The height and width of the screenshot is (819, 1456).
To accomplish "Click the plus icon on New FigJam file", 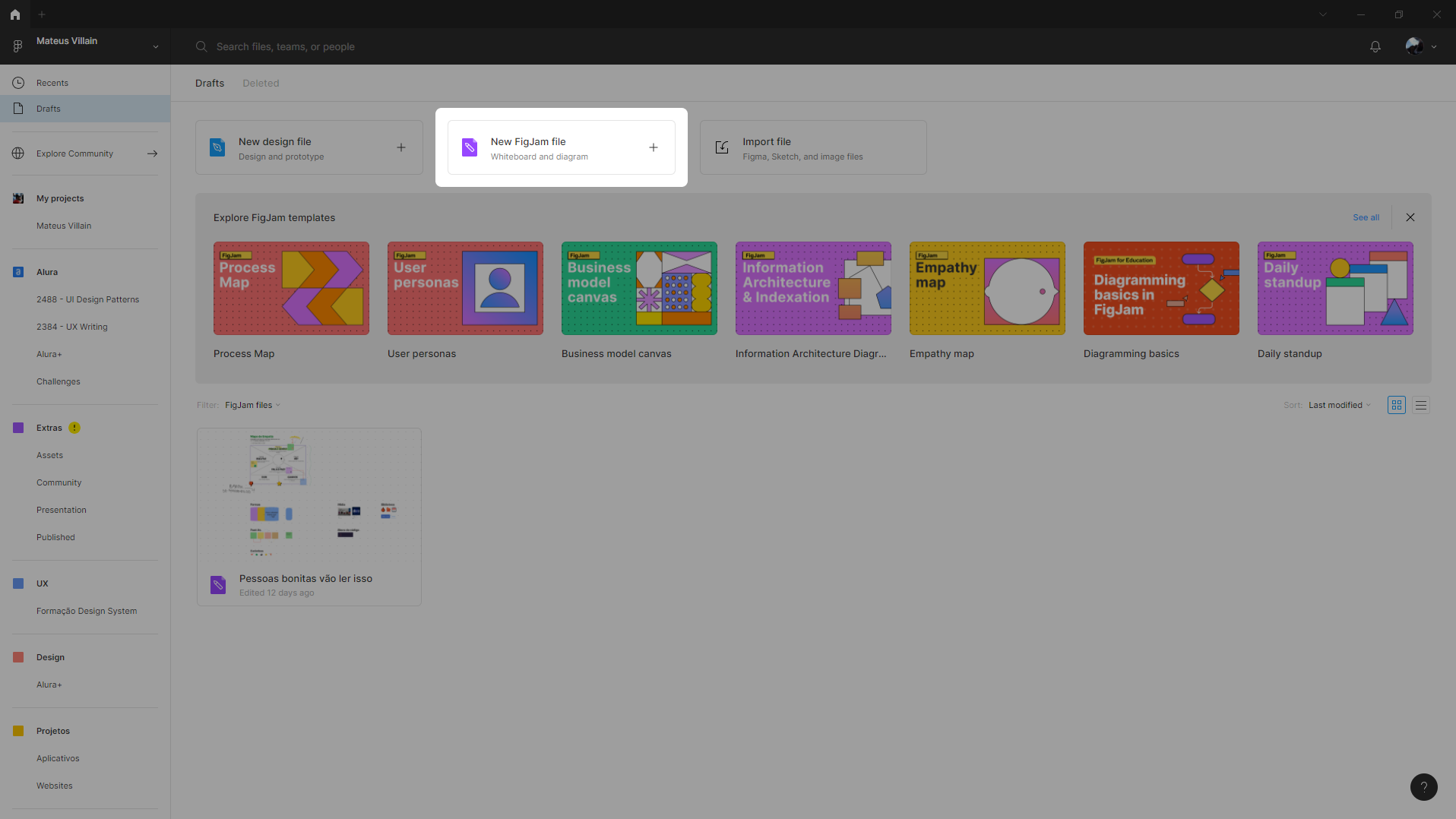I will click(653, 147).
